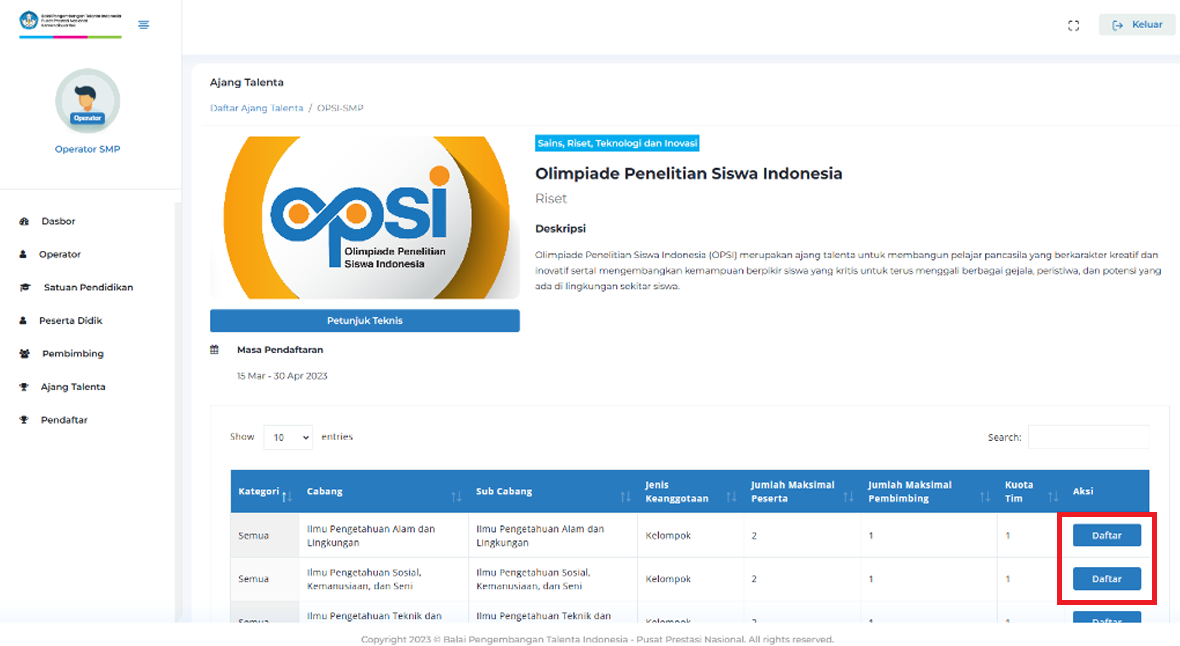Image resolution: width=1180 pixels, height=646 pixels.
Task: Click the OPSI-SMP breadcrumb text
Action: tap(340, 108)
